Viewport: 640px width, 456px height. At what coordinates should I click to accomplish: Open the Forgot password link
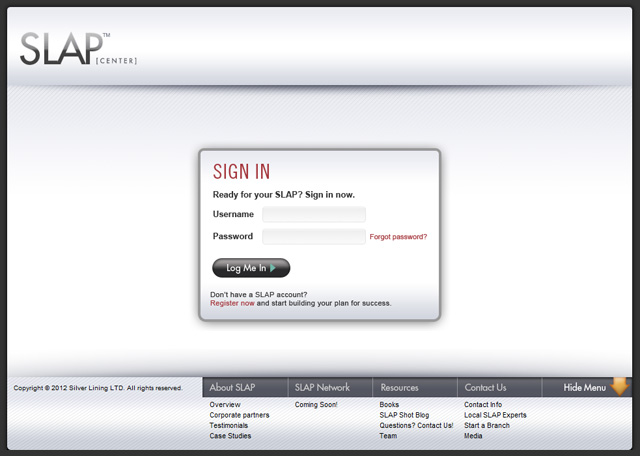(398, 237)
